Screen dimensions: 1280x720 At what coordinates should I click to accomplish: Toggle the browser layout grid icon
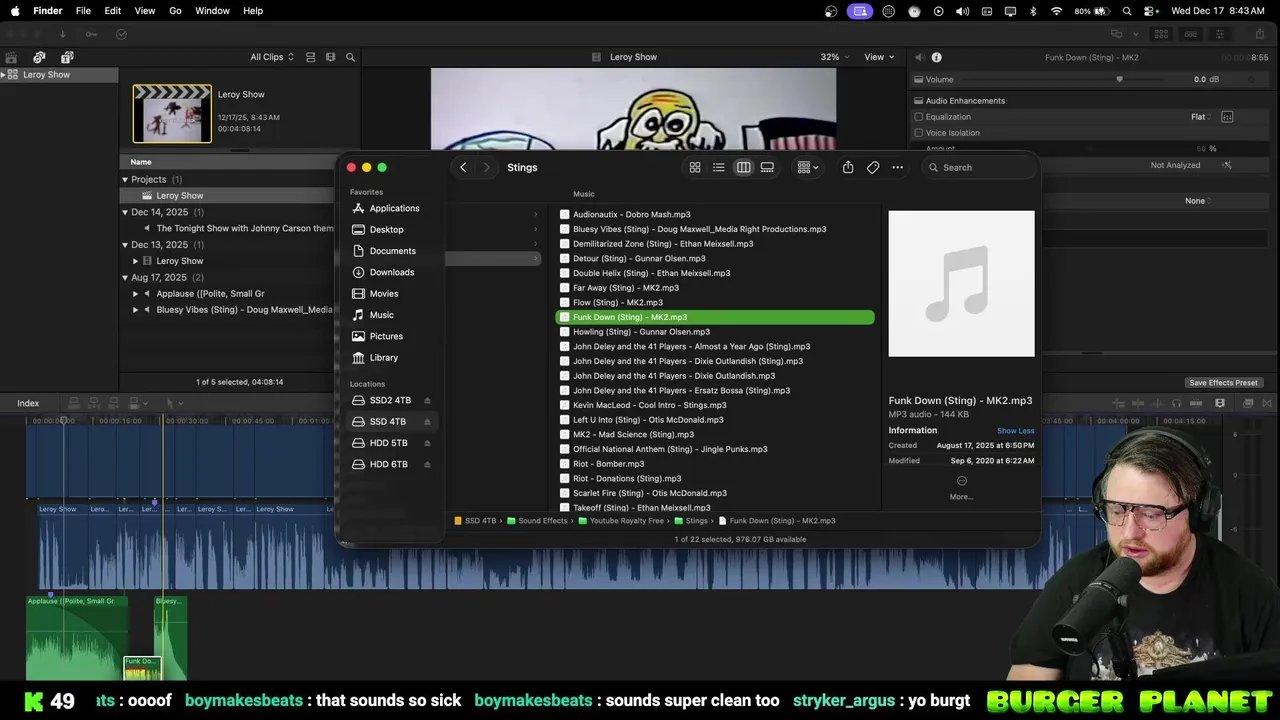click(1161, 34)
